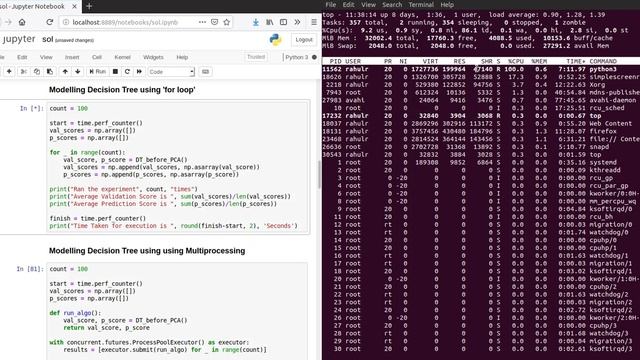Open the terminal View menu
Viewport: 640px width, 360px height.
click(x=368, y=5)
